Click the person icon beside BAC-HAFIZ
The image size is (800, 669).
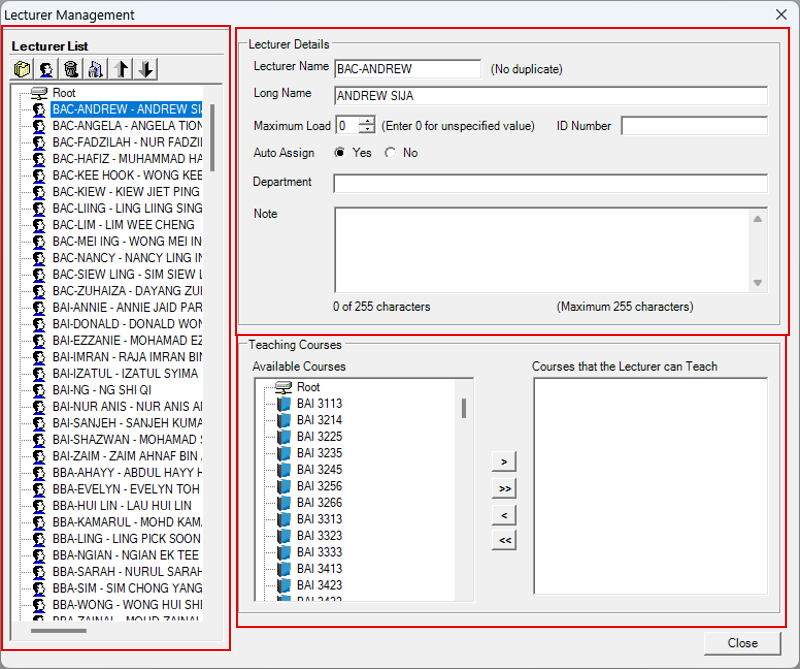39,159
